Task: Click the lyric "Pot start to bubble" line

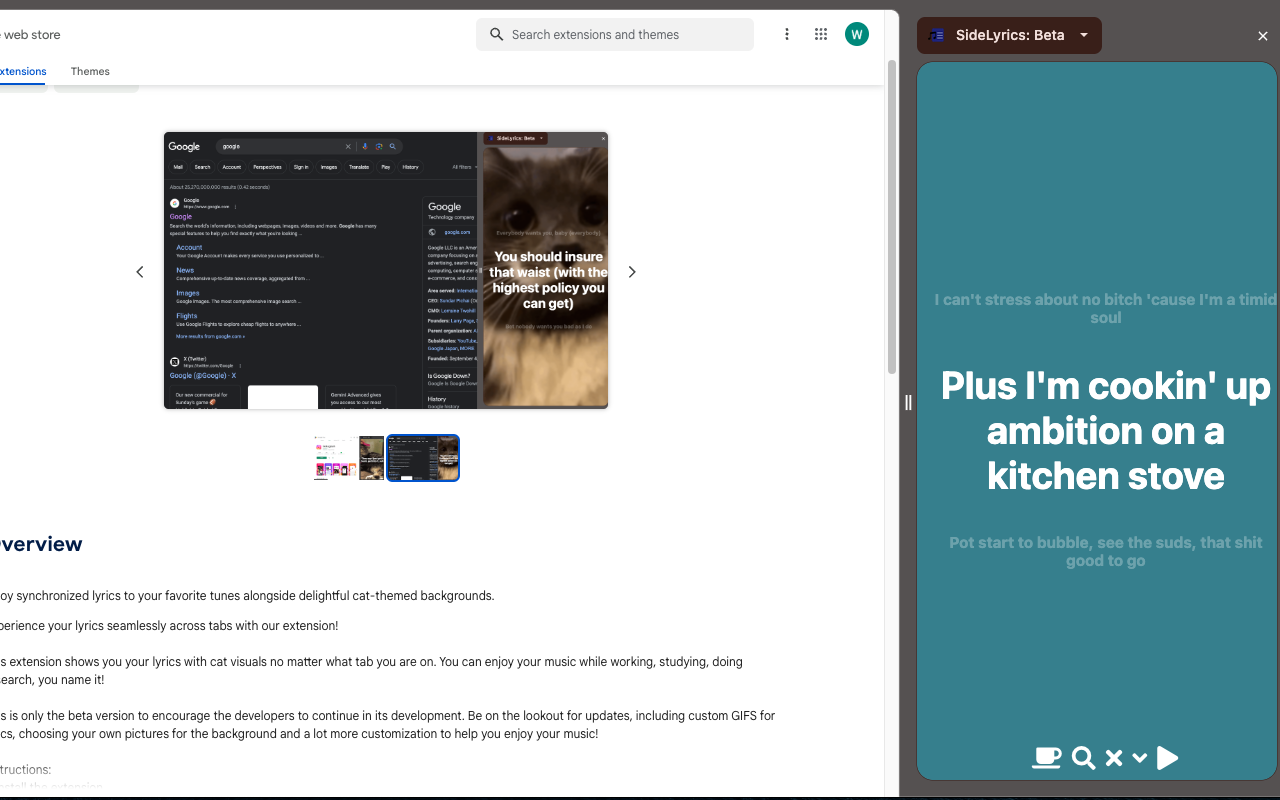Action: click(1106, 551)
